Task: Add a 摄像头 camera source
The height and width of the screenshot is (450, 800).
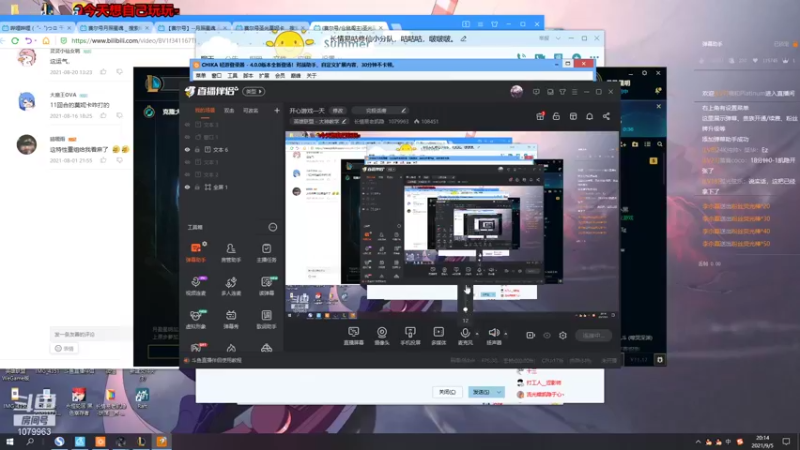Action: 382,336
